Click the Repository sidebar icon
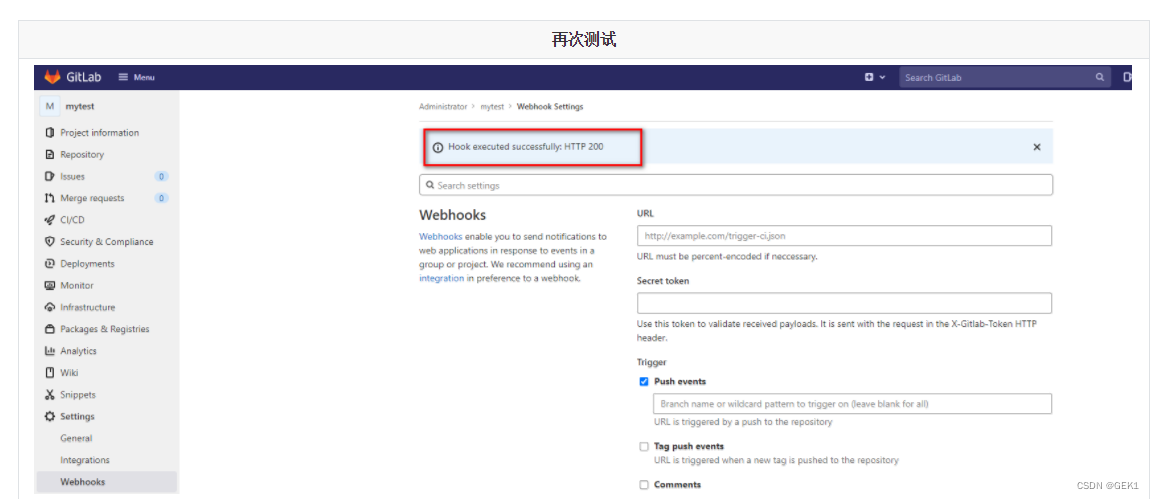1154x499 pixels. click(x=50, y=155)
